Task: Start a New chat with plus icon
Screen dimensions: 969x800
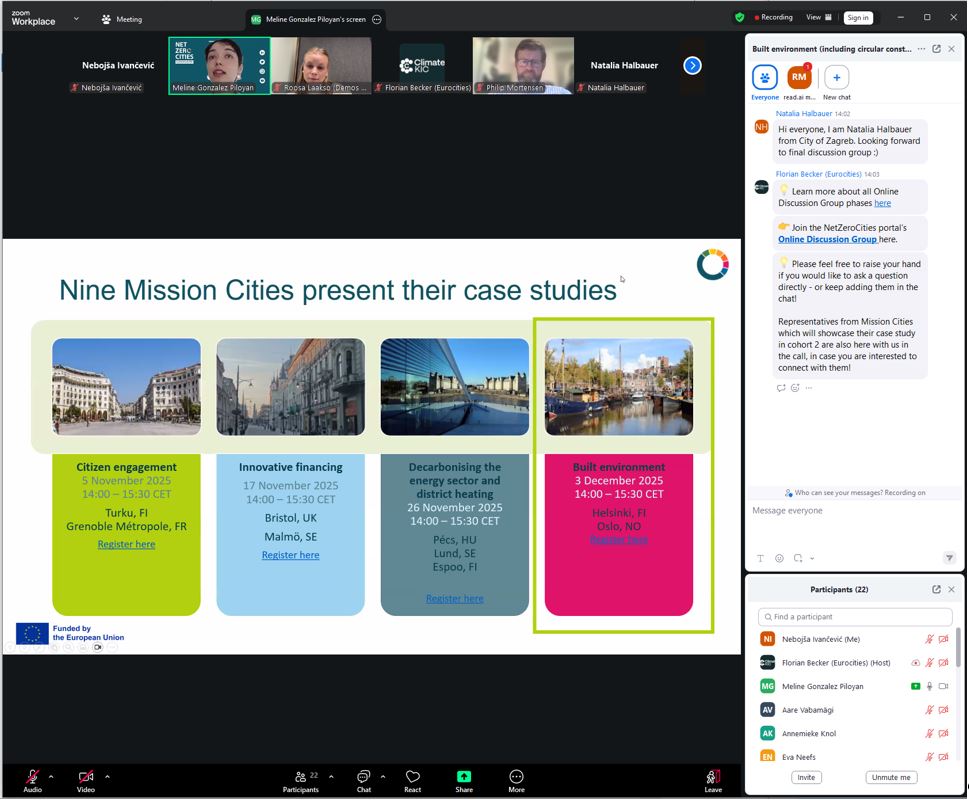Action: pyautogui.click(x=836, y=77)
